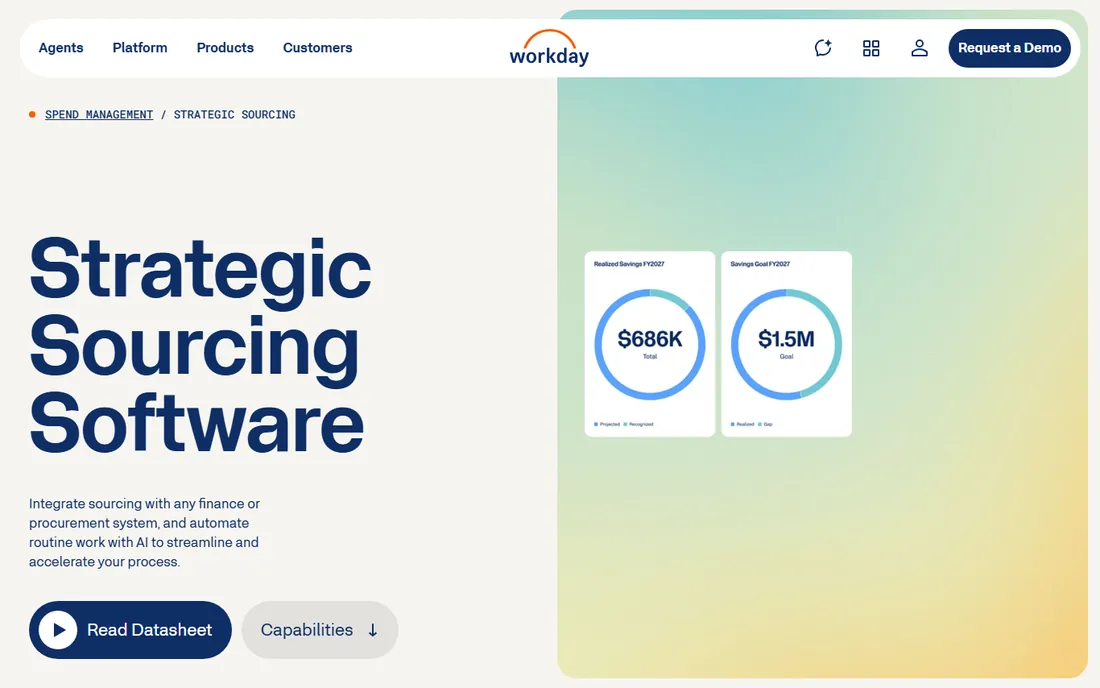Open the Customers navigation menu

click(317, 48)
